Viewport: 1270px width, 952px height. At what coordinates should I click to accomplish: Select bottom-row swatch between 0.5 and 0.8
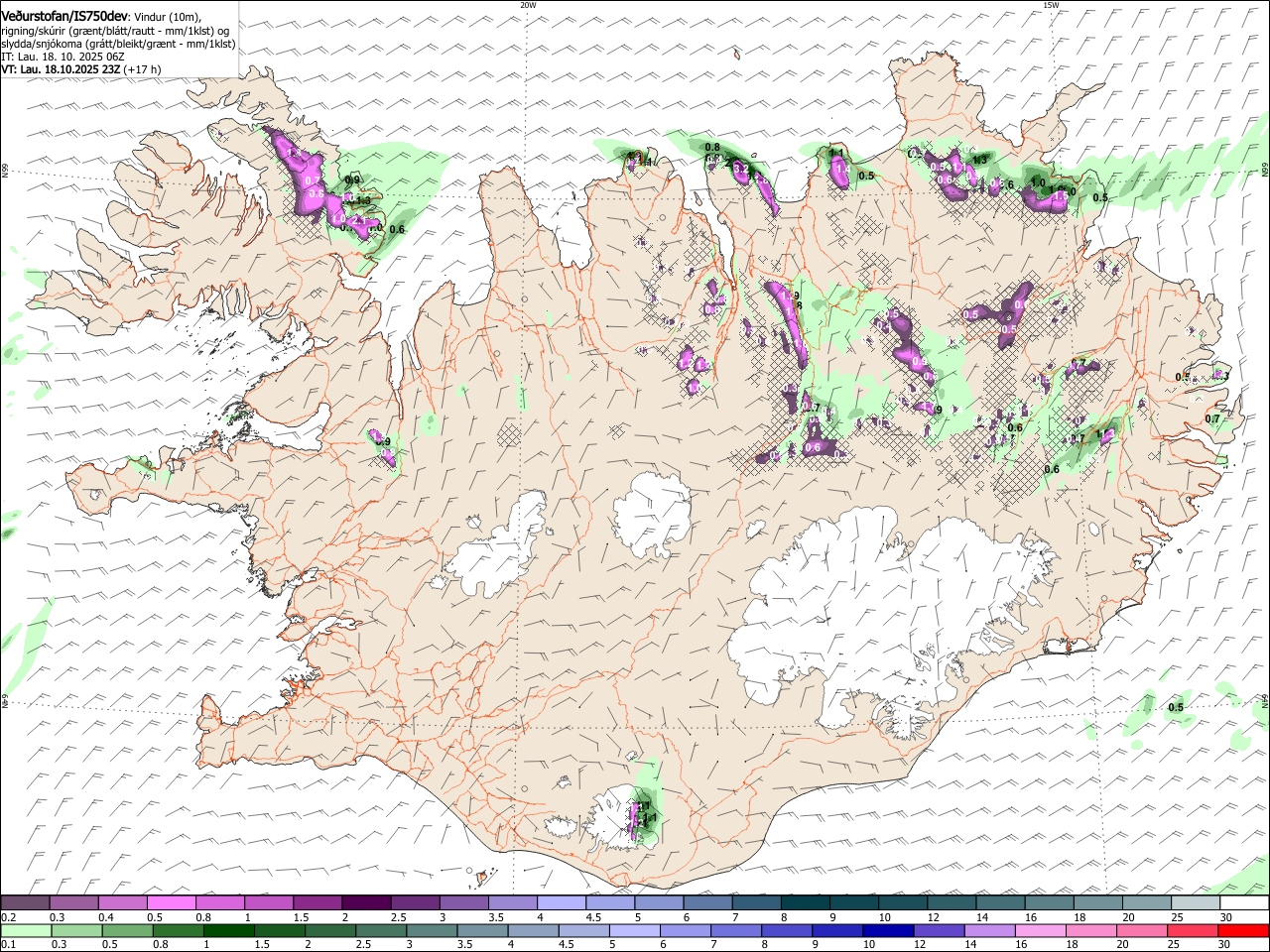tap(127, 930)
